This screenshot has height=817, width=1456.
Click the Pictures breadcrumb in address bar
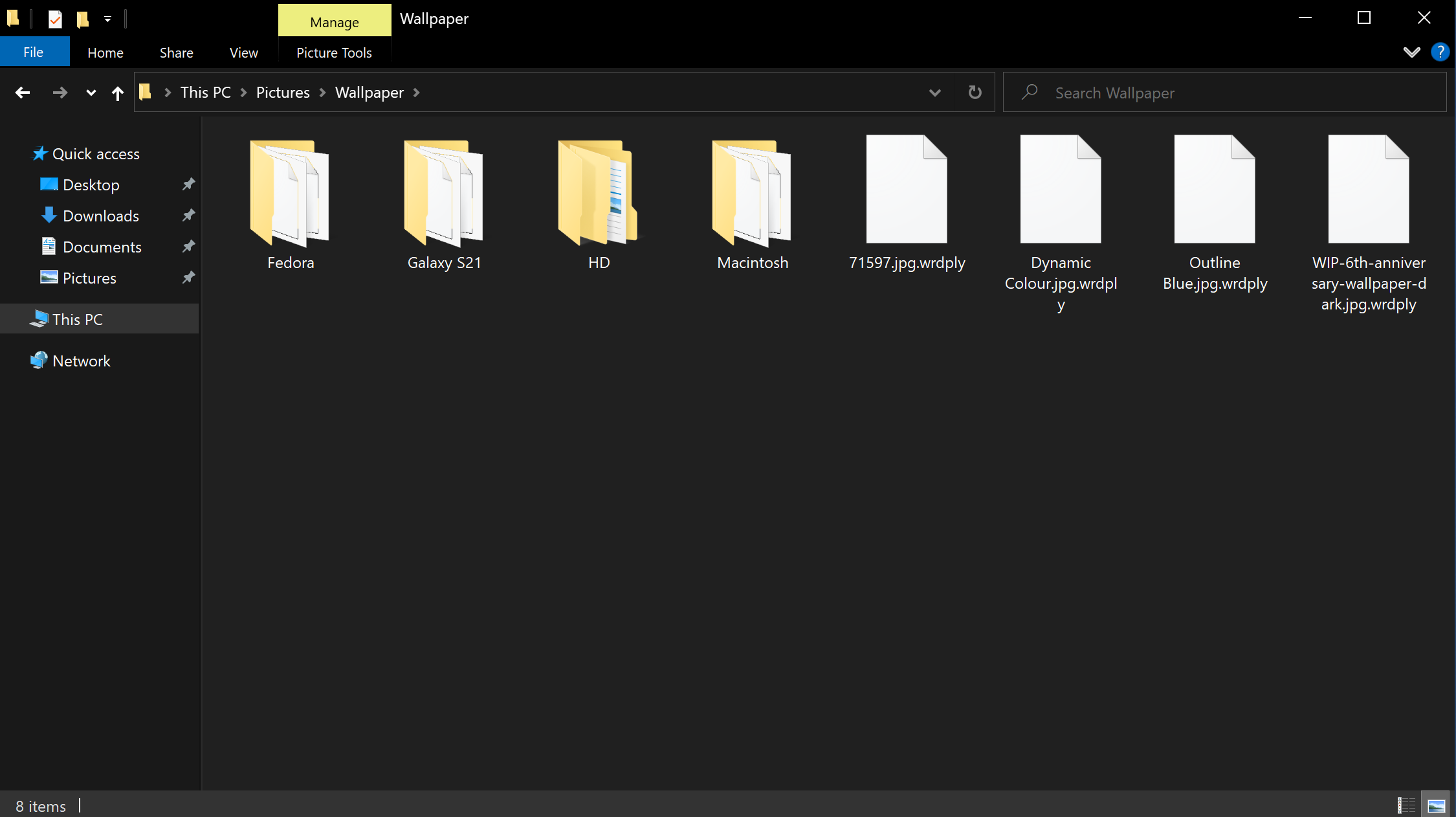(283, 93)
